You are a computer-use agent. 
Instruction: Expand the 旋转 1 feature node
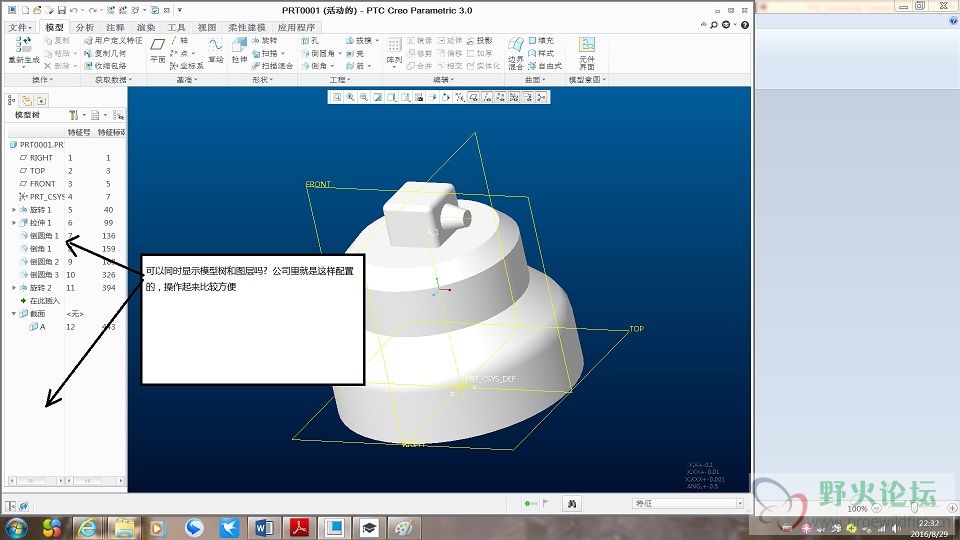[x=14, y=210]
